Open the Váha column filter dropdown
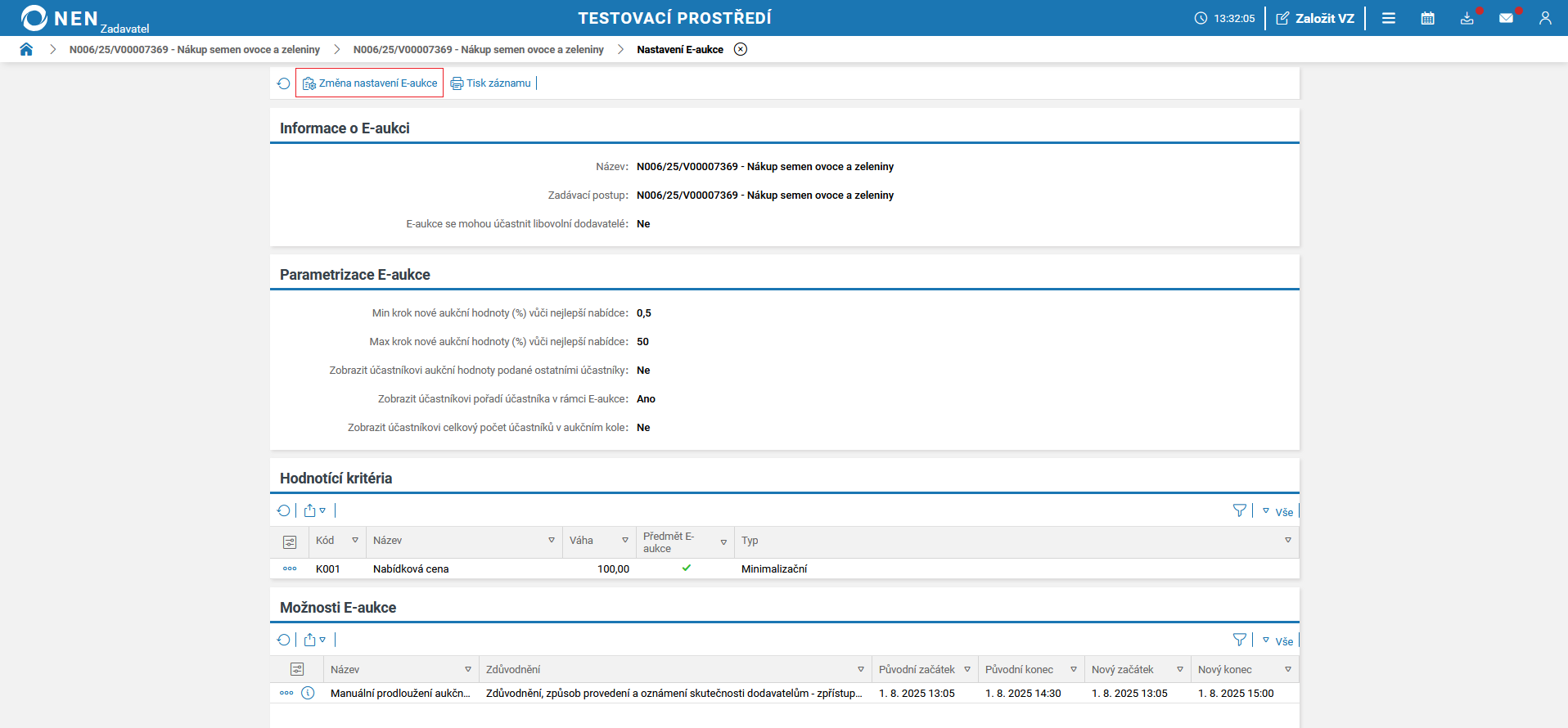1568x728 pixels. [x=625, y=541]
